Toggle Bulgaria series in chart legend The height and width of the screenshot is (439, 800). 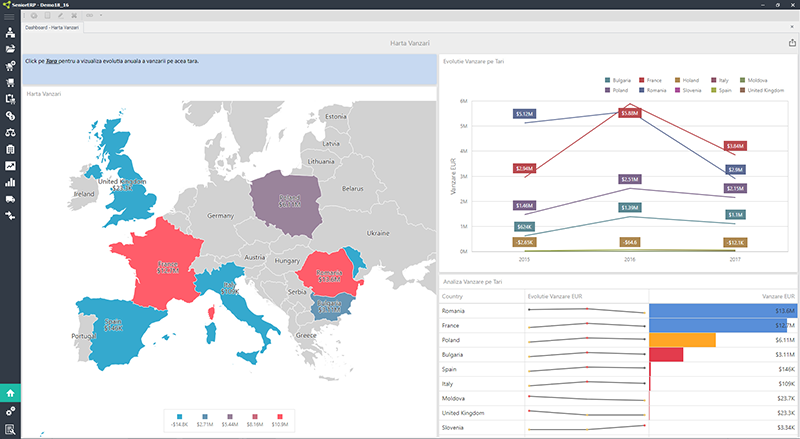pyautogui.click(x=617, y=80)
